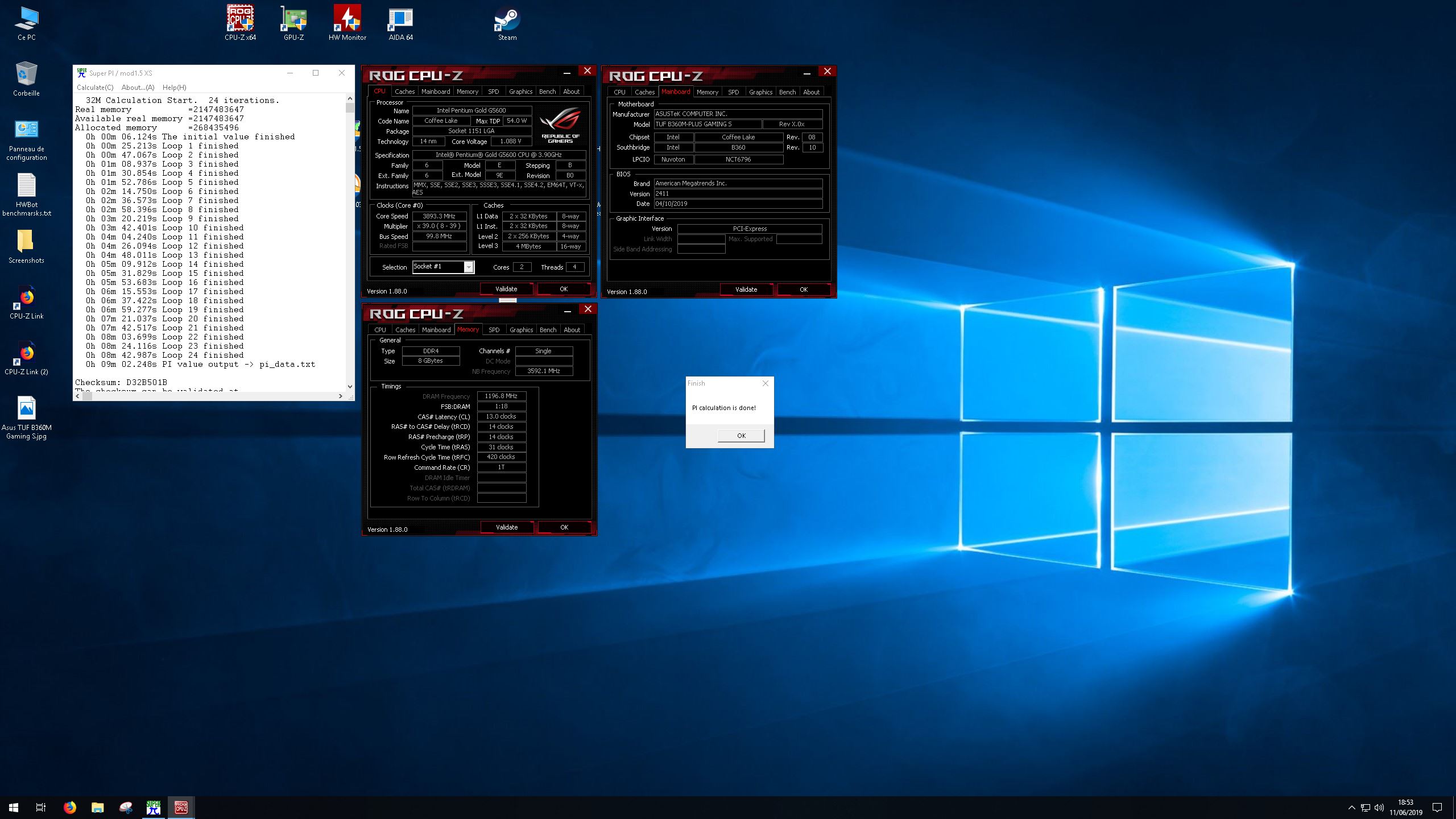Open the Windows Start menu
This screenshot has height=819, width=1456.
click(14, 807)
